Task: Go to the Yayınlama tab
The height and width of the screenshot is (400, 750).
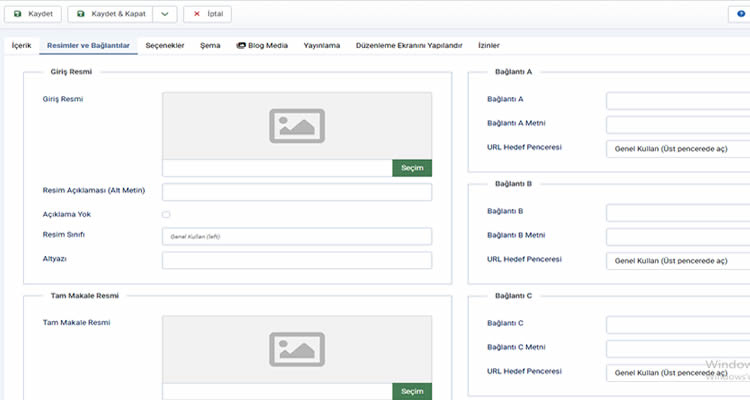Action: (x=321, y=46)
